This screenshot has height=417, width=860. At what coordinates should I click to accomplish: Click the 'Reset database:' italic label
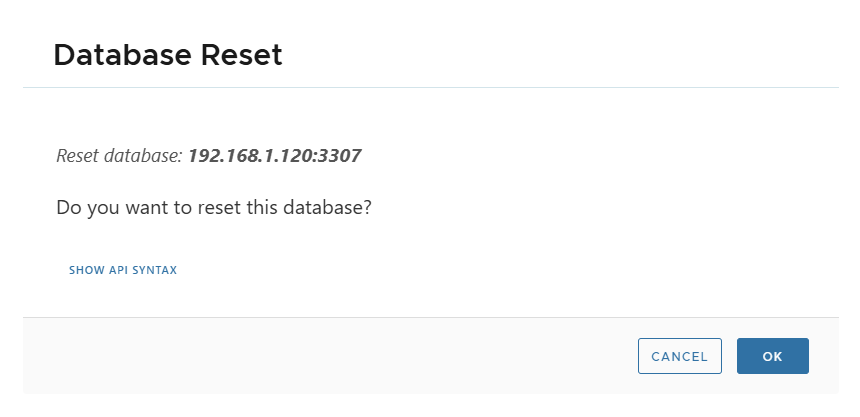coord(119,156)
